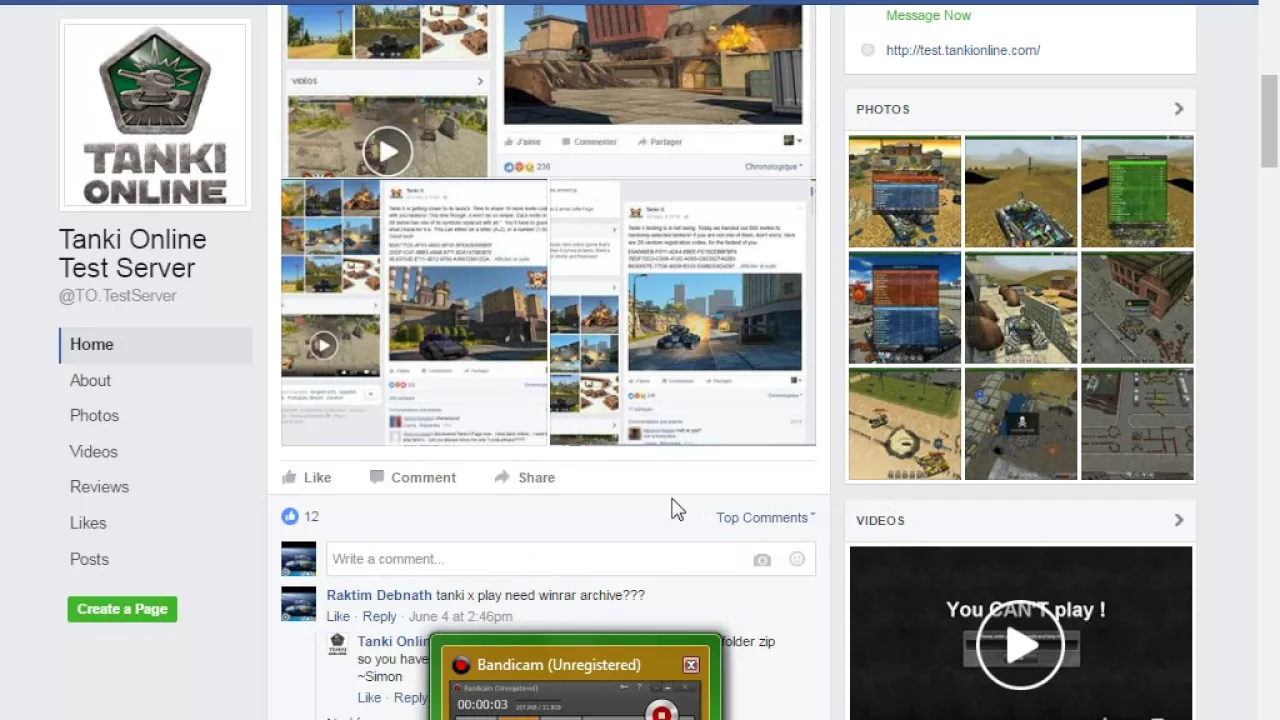This screenshot has width=1280, height=720.
Task: Click the page vertical scrollbar thumb
Action: coord(1269,121)
